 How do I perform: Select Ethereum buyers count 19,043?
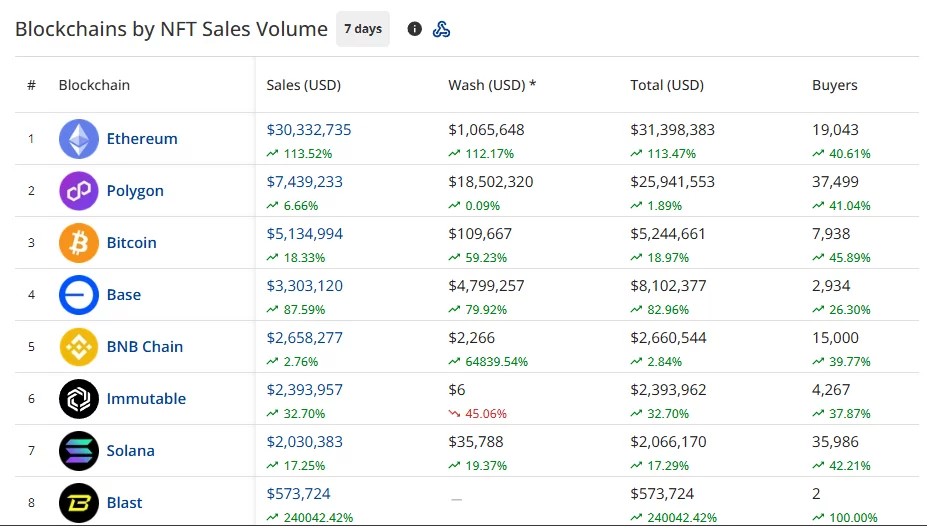pos(835,130)
